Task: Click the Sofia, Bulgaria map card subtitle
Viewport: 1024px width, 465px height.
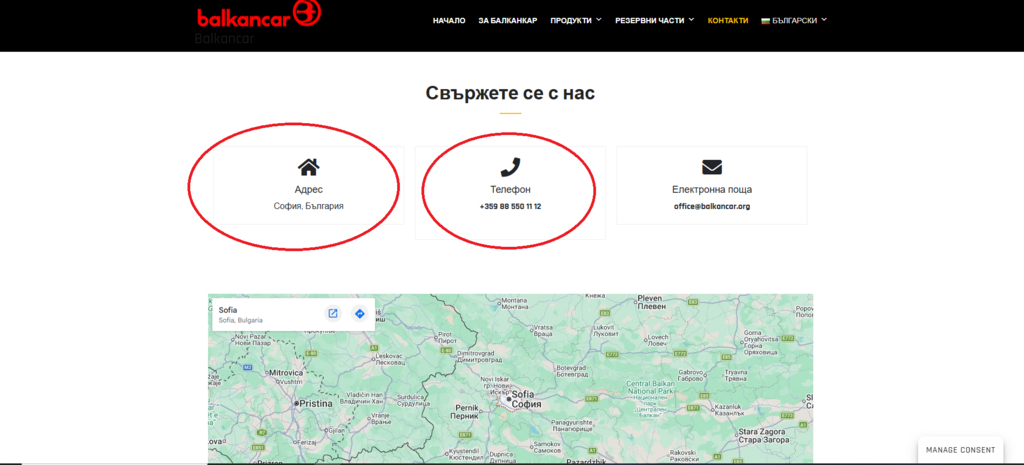Action: click(240, 321)
